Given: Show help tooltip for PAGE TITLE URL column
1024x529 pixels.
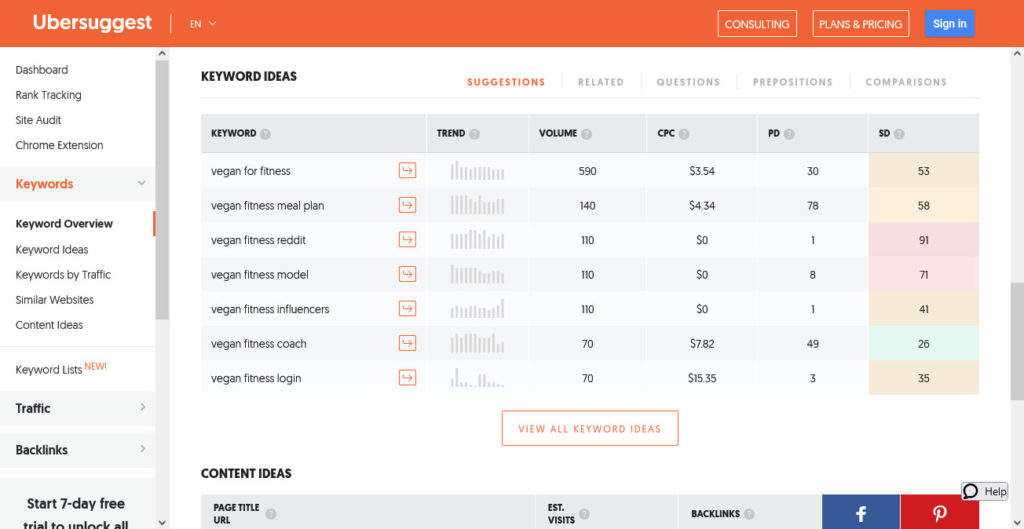Looking at the screenshot, I should (x=270, y=514).
